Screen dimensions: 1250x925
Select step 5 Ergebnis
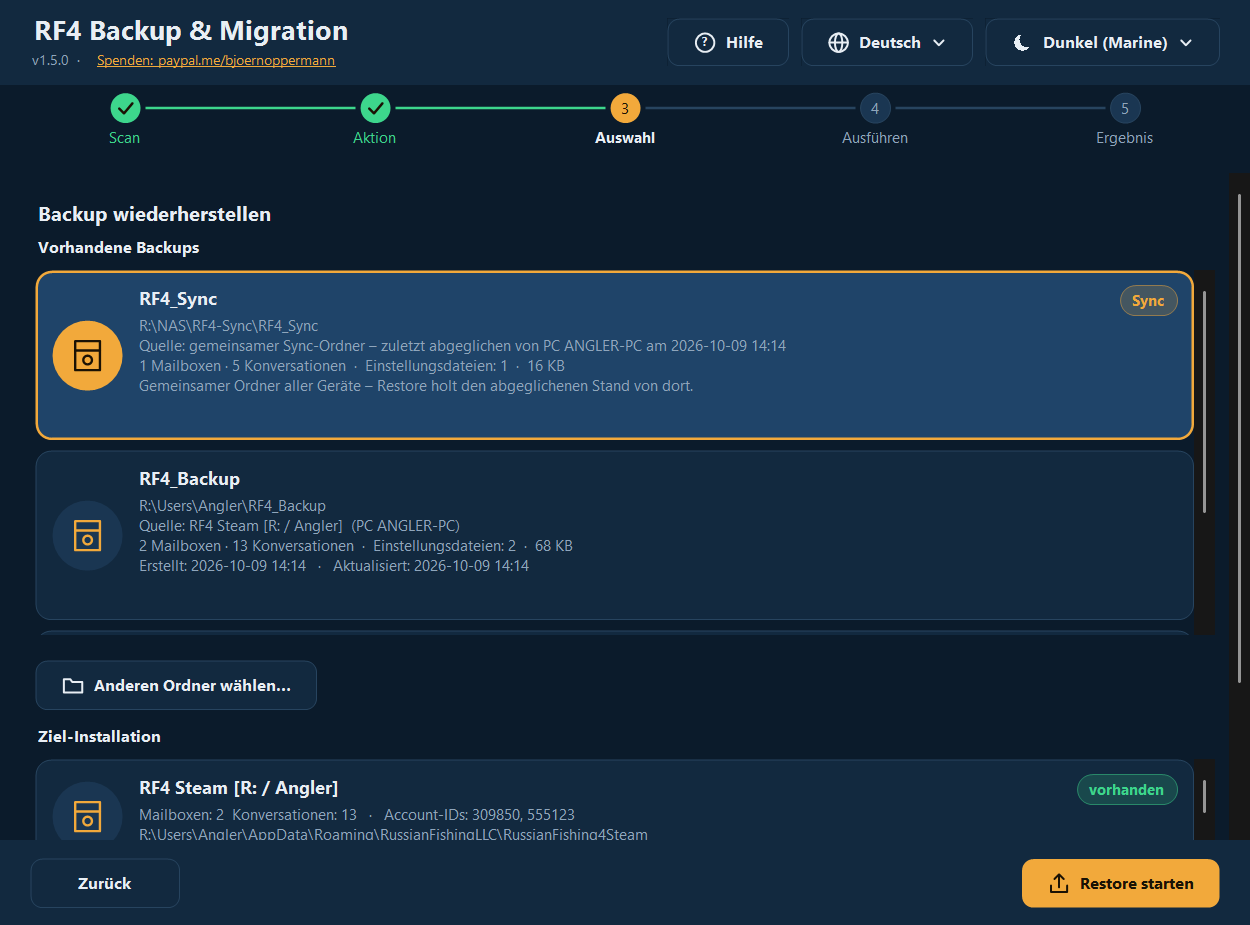[1125, 108]
